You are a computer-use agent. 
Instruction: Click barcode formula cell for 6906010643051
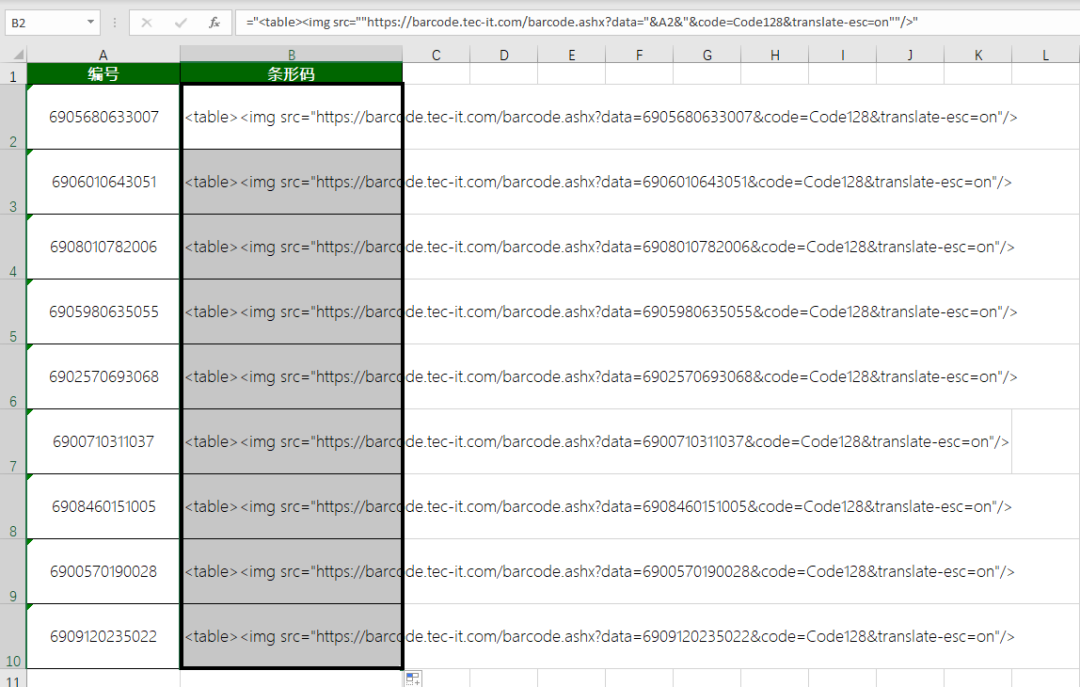point(291,182)
